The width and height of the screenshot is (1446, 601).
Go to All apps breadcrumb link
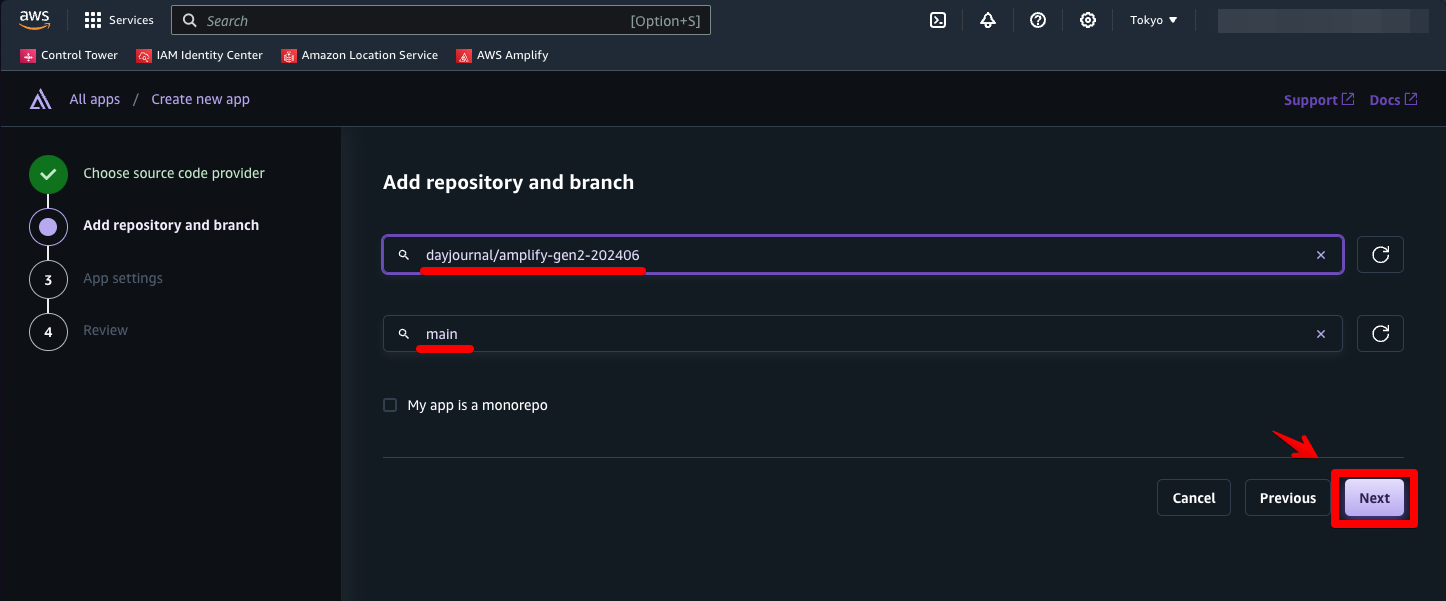pos(95,99)
